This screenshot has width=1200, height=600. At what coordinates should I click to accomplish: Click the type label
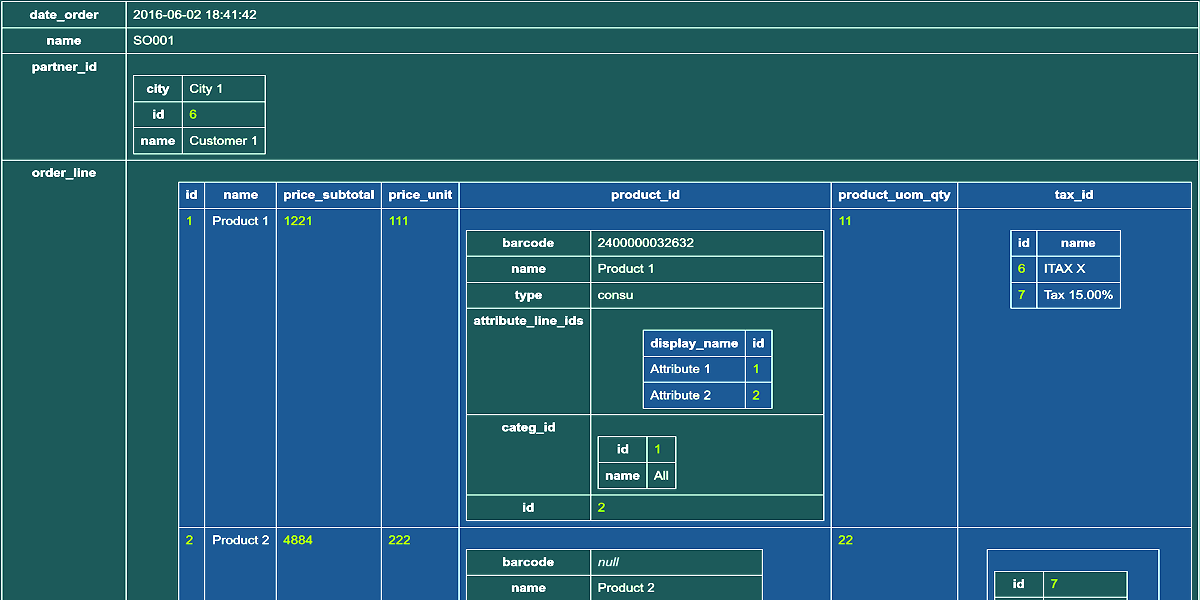tap(528, 295)
